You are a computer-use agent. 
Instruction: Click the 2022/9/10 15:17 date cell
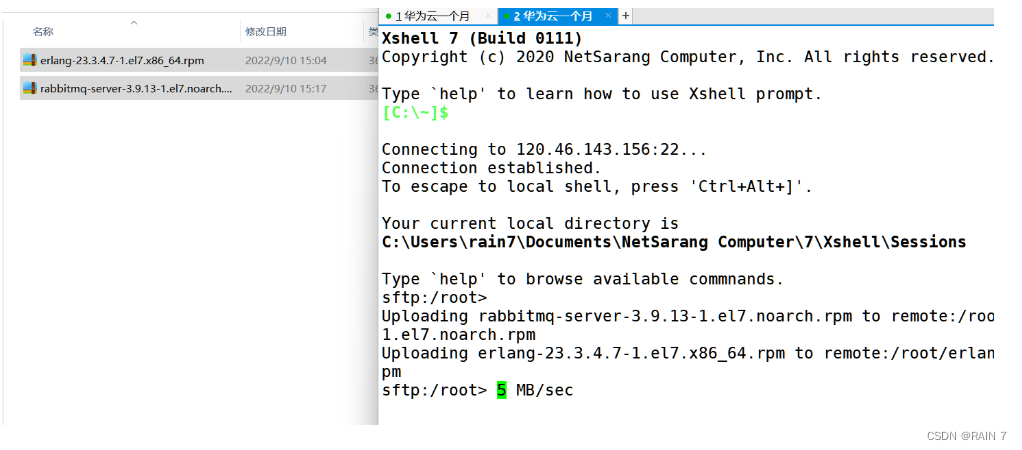(285, 89)
